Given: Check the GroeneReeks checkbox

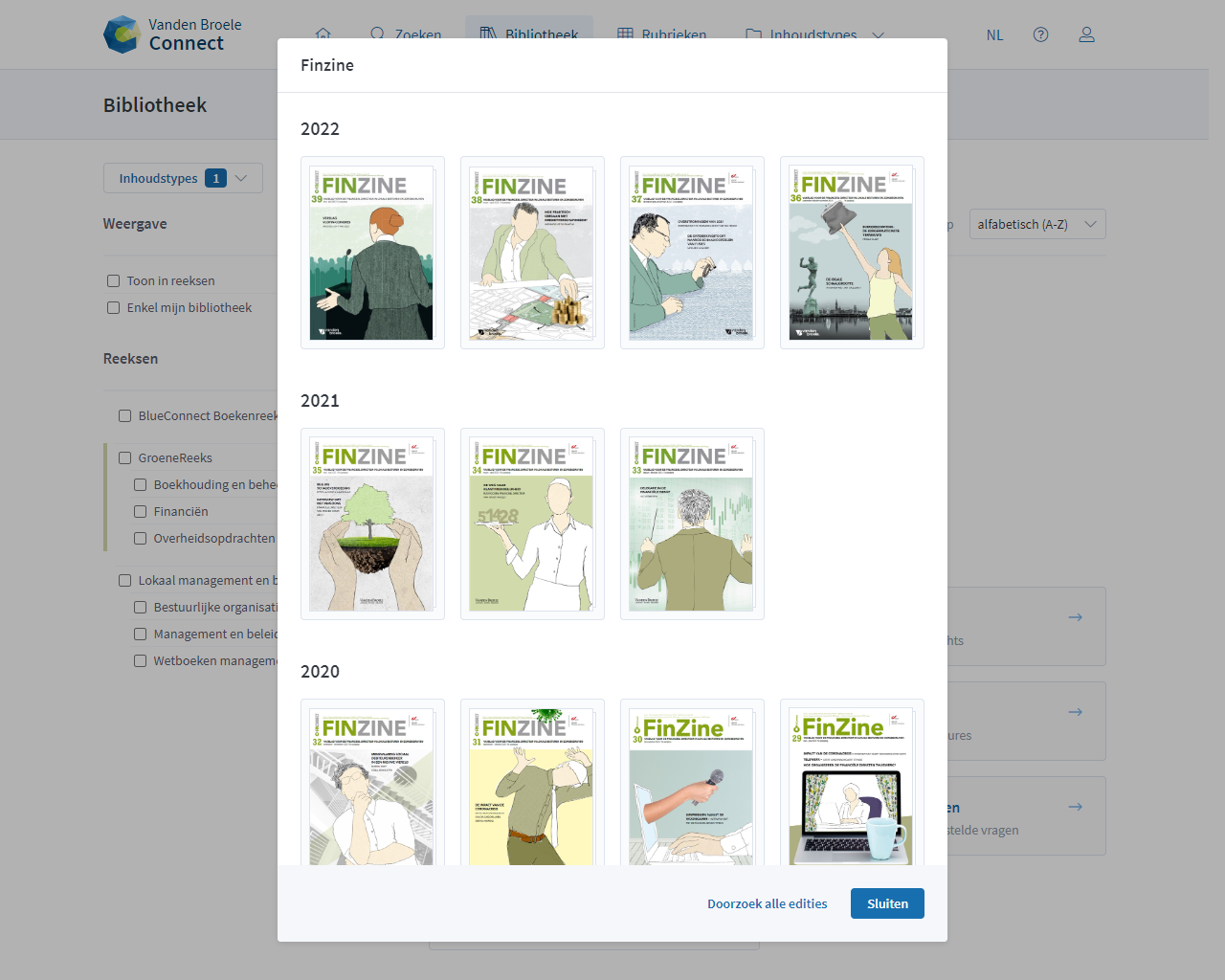Looking at the screenshot, I should [125, 457].
